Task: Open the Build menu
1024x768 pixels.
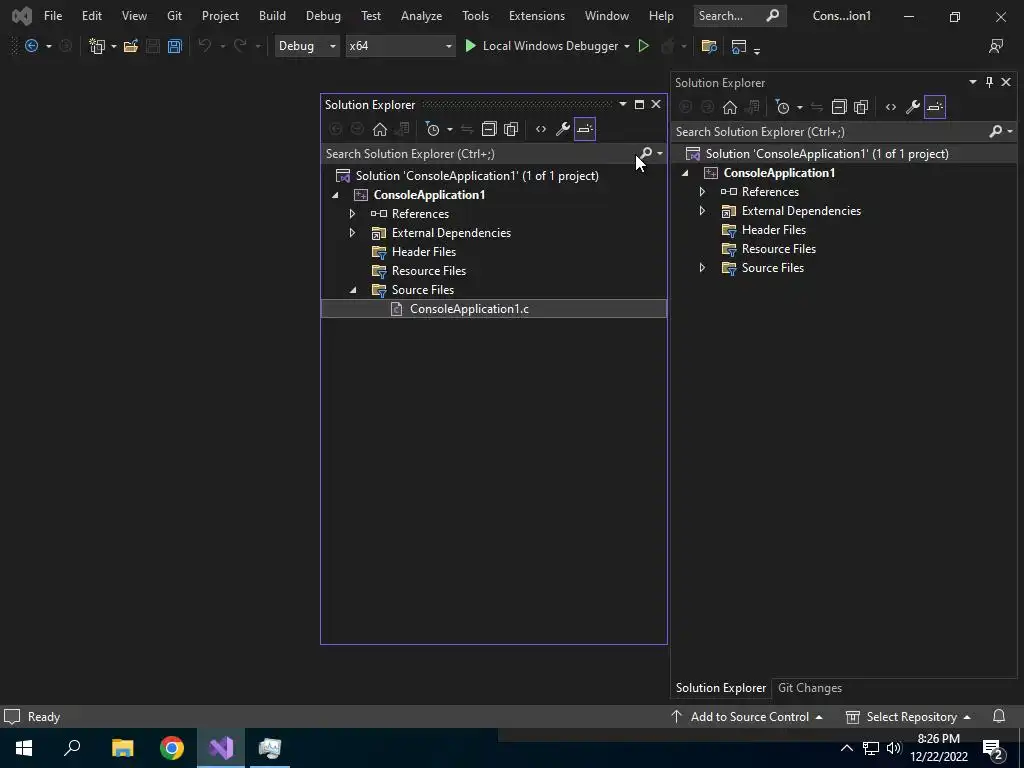Action: 272,16
